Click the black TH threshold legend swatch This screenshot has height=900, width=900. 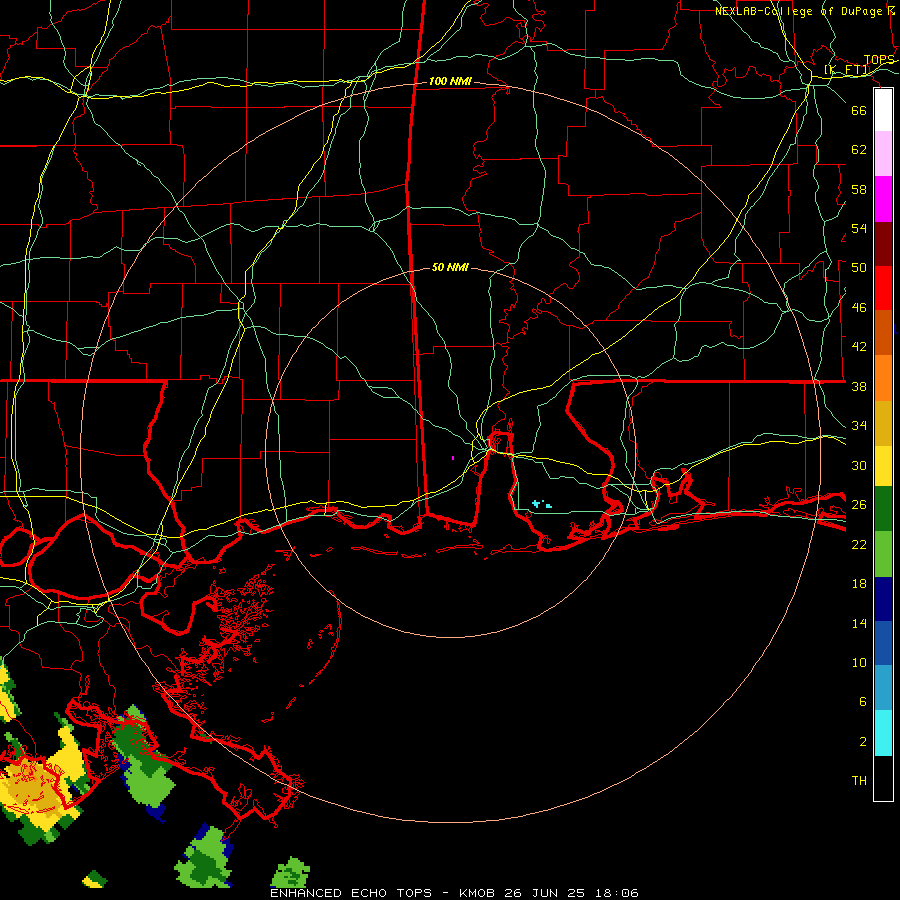pos(883,778)
